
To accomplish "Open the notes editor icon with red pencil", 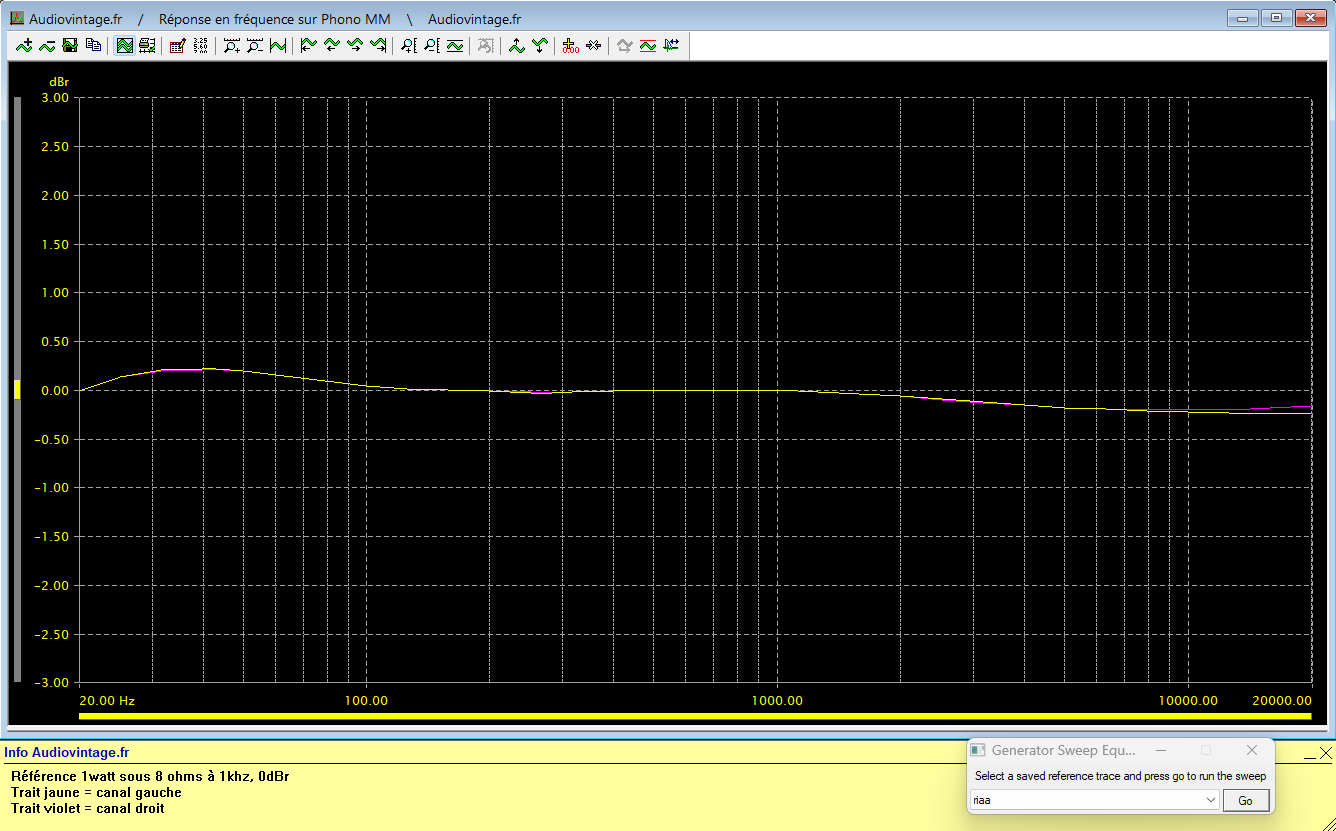I will pyautogui.click(x=177, y=45).
